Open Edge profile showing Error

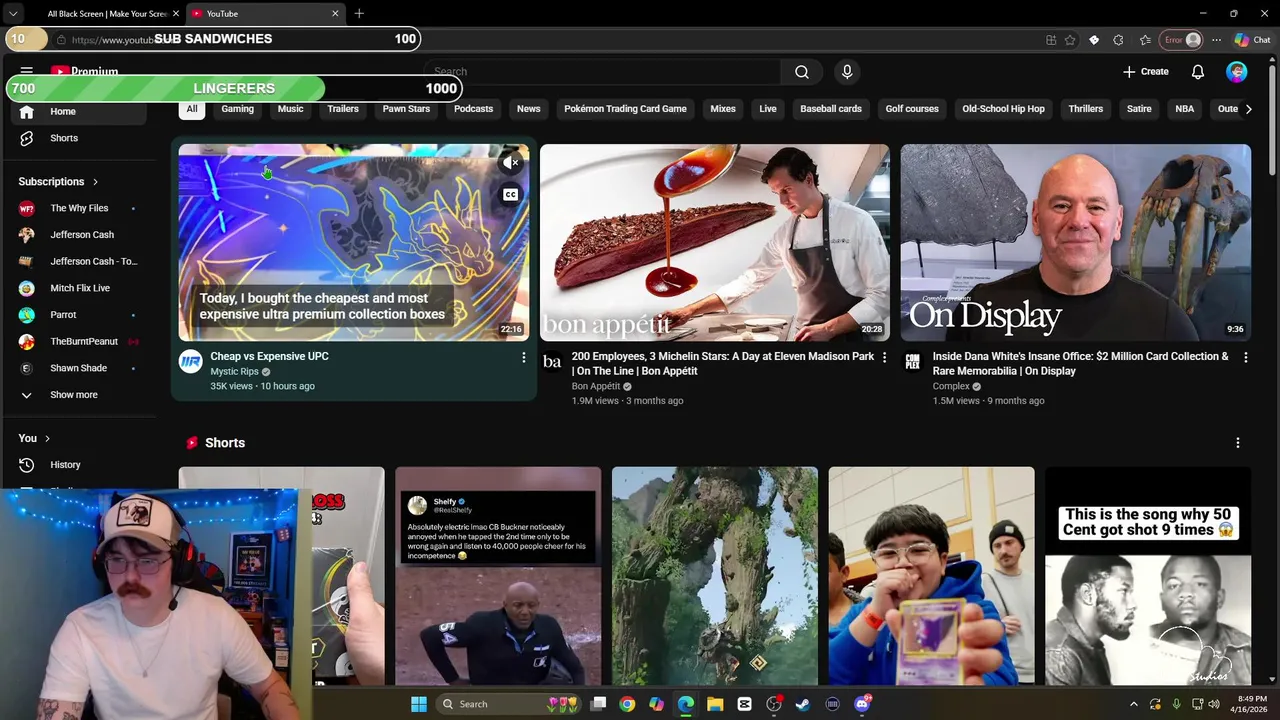pyautogui.click(x=1181, y=40)
